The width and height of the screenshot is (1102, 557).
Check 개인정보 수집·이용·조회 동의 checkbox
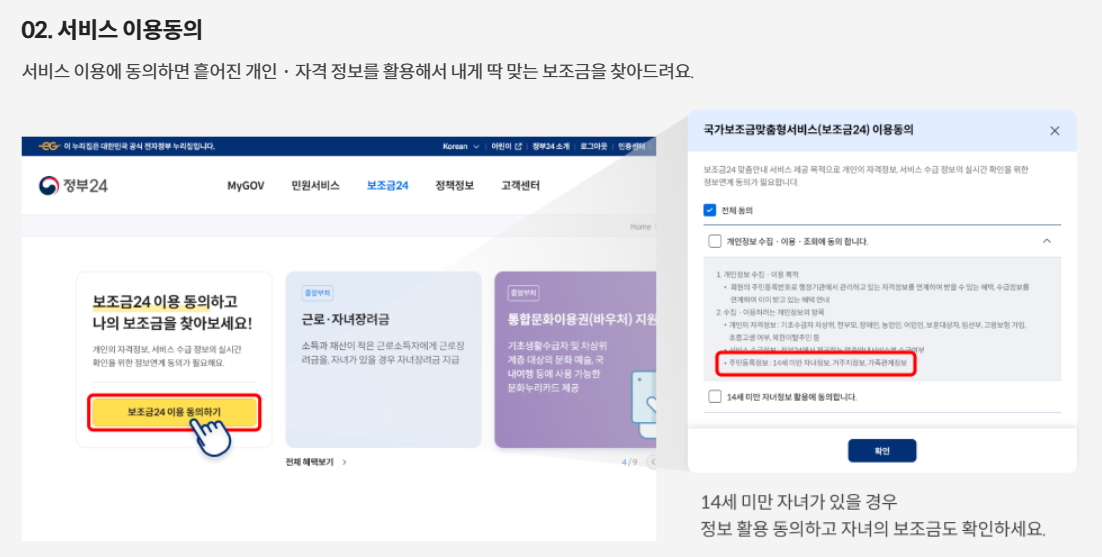715,241
